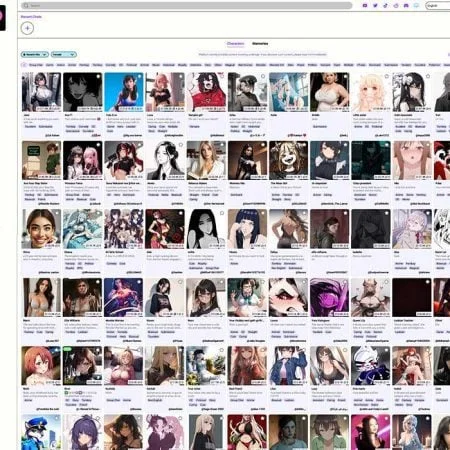Viewport: 450px width, 450px height.
Task: Toggle the circle marker on the military cap character card
Action: point(263,76)
